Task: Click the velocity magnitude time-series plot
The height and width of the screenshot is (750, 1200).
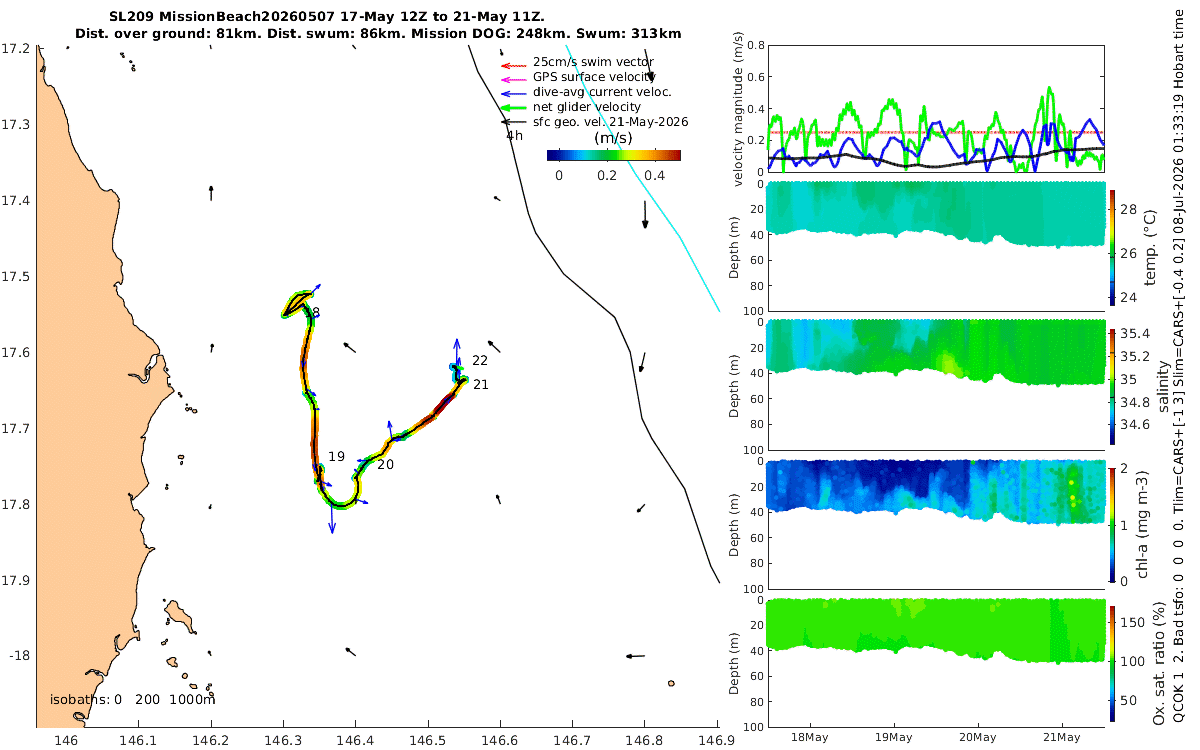Action: 936,109
